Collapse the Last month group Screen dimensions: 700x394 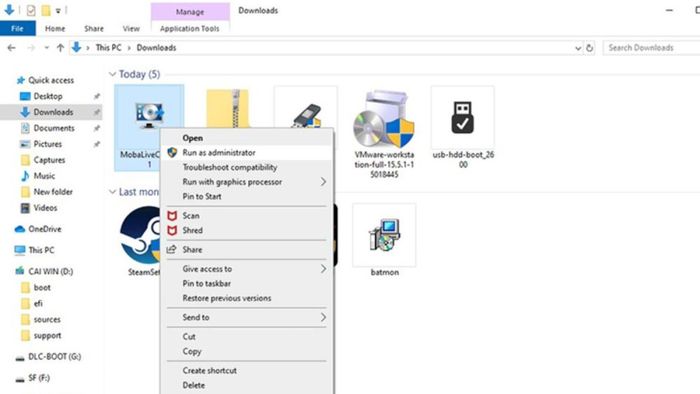[x=112, y=192]
